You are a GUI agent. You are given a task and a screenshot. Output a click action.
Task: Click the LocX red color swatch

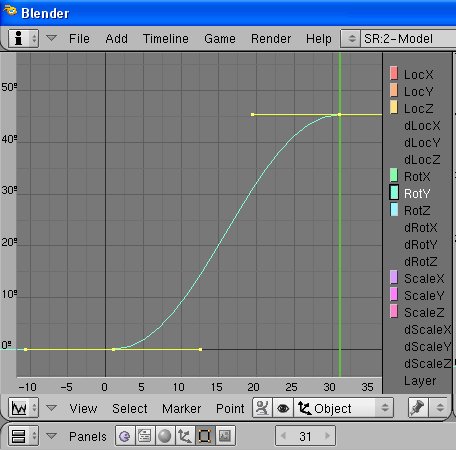(394, 73)
